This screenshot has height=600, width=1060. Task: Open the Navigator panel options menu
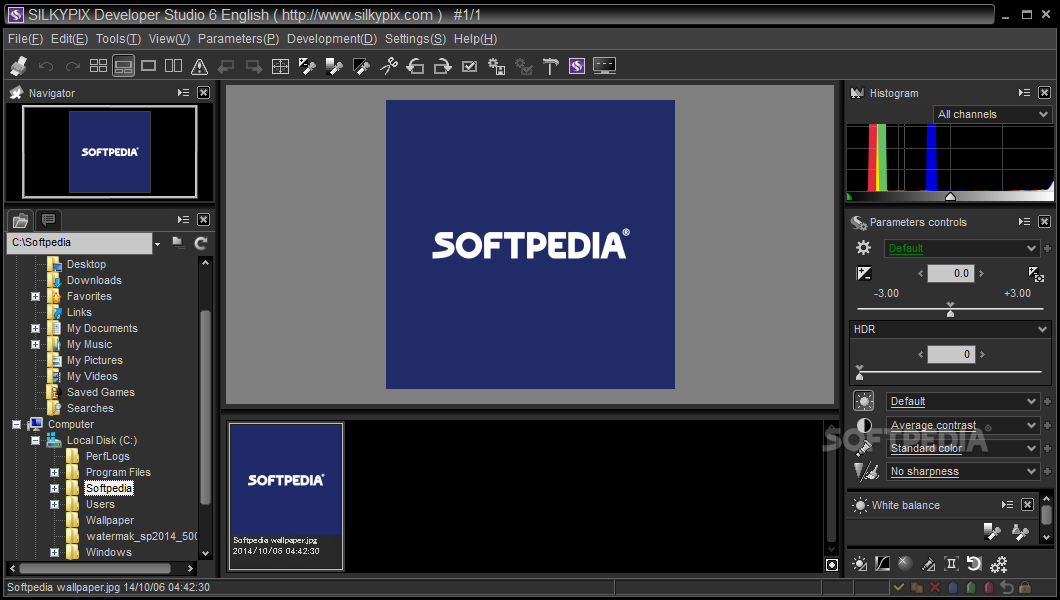pyautogui.click(x=183, y=93)
